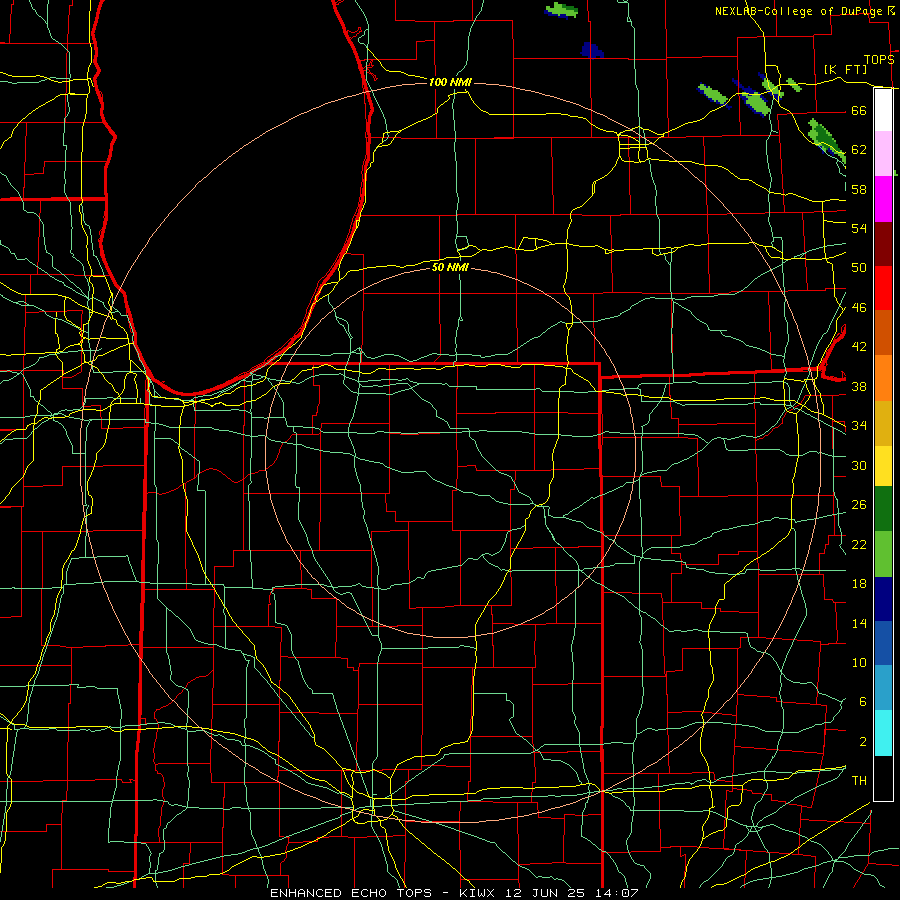Image resolution: width=900 pixels, height=900 pixels.
Task: Select the light green legend swatch
Action: point(883,554)
